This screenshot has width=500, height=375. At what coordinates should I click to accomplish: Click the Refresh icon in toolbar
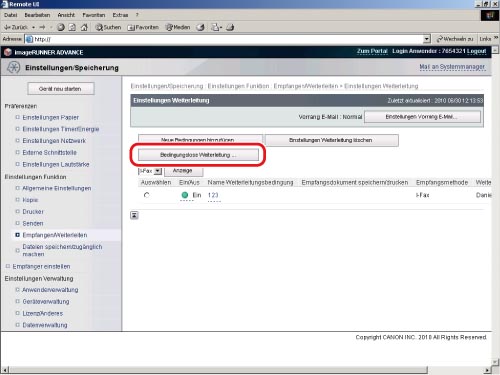(x=72, y=27)
